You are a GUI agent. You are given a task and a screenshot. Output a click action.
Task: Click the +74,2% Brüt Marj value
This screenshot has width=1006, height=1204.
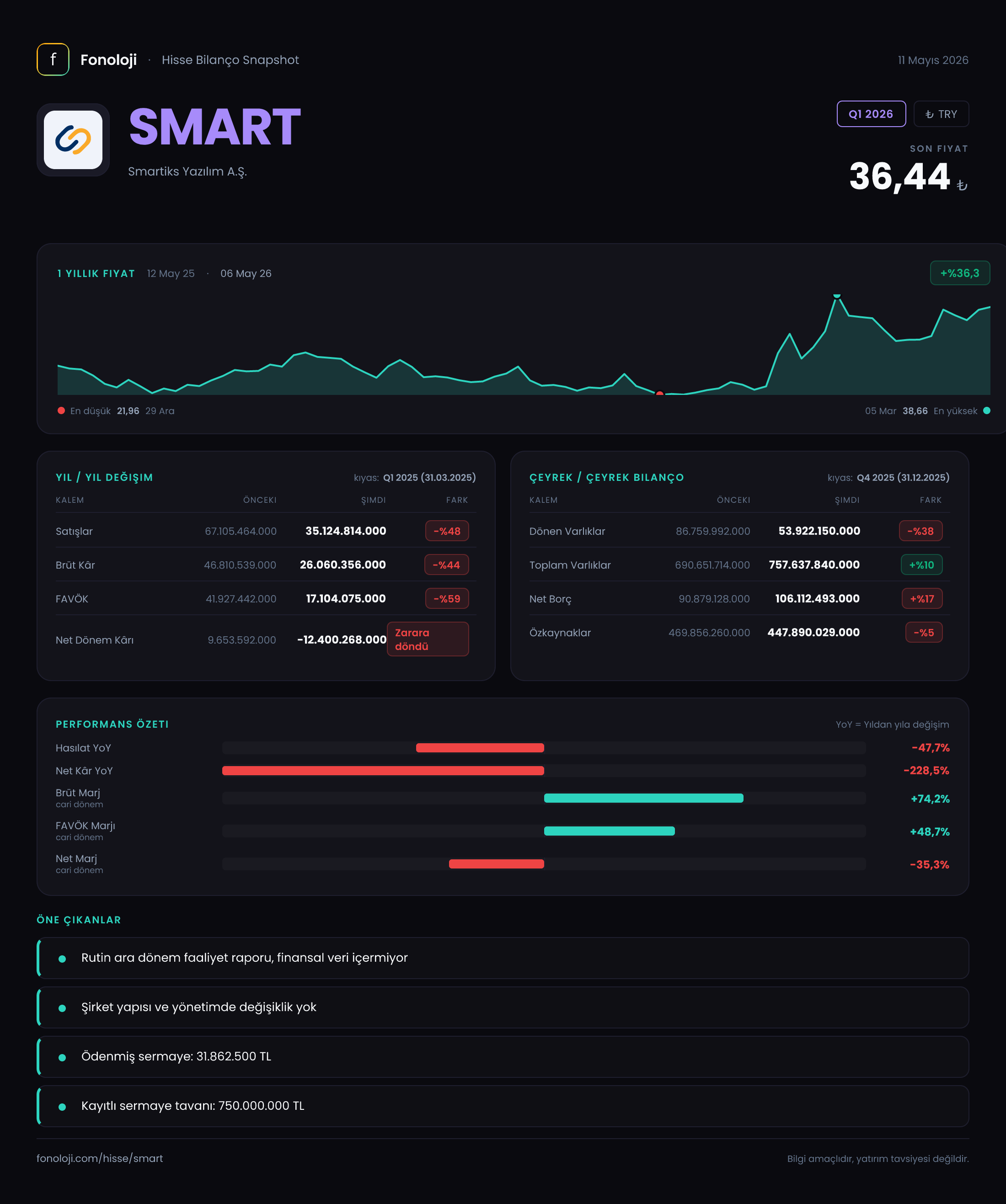pos(930,799)
